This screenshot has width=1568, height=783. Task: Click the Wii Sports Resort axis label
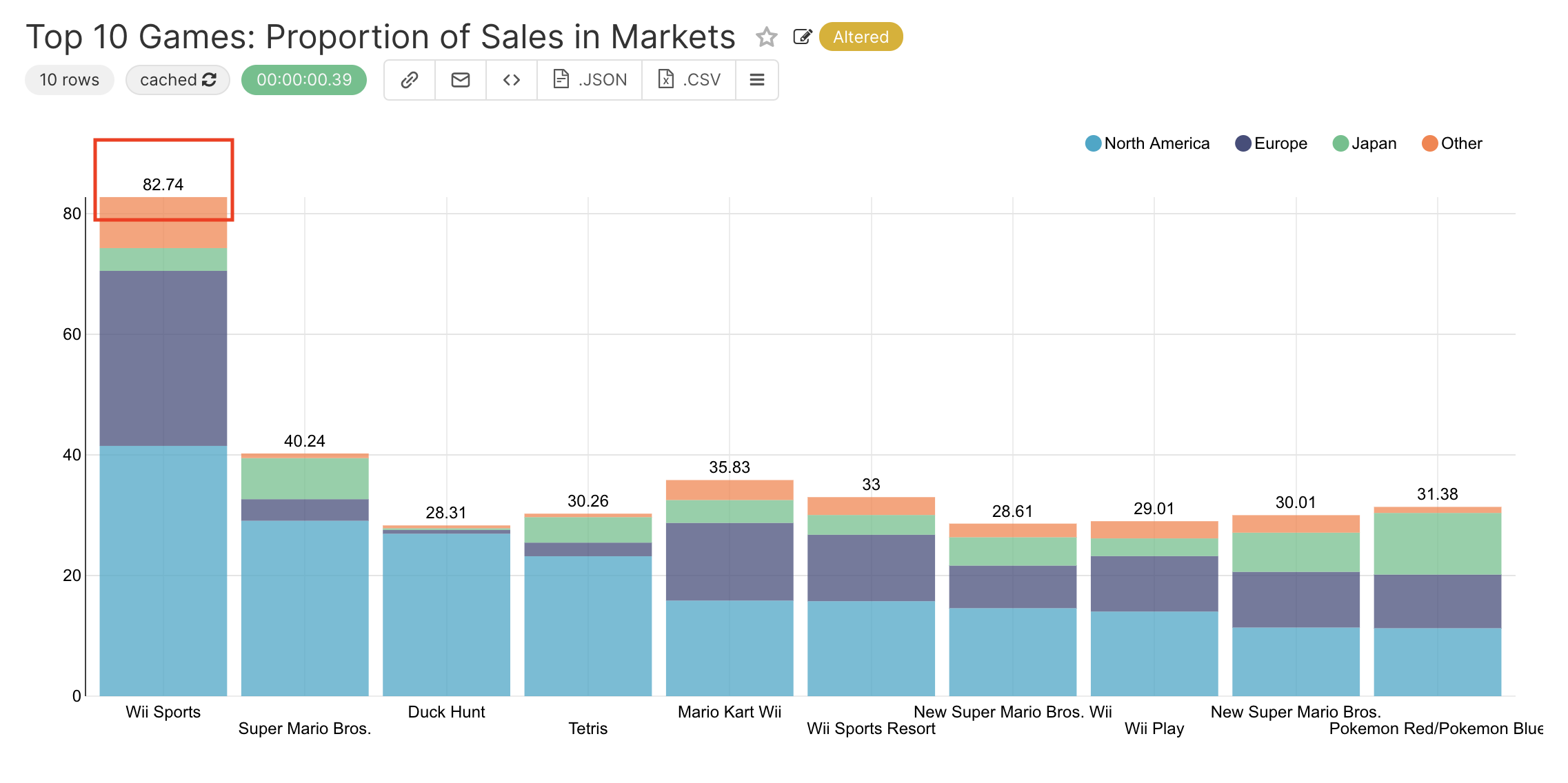click(x=872, y=729)
